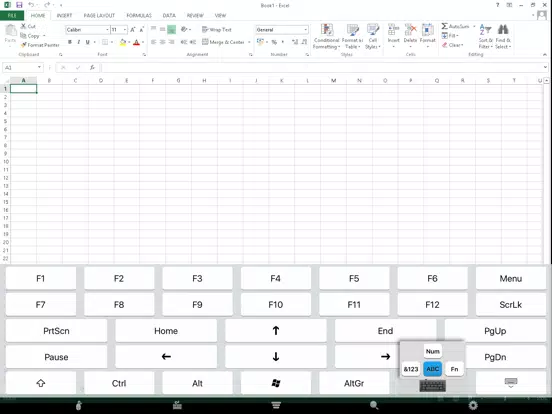552x414 pixels.
Task: Switch to the INSERT ribbon tab
Action: pyautogui.click(x=64, y=15)
